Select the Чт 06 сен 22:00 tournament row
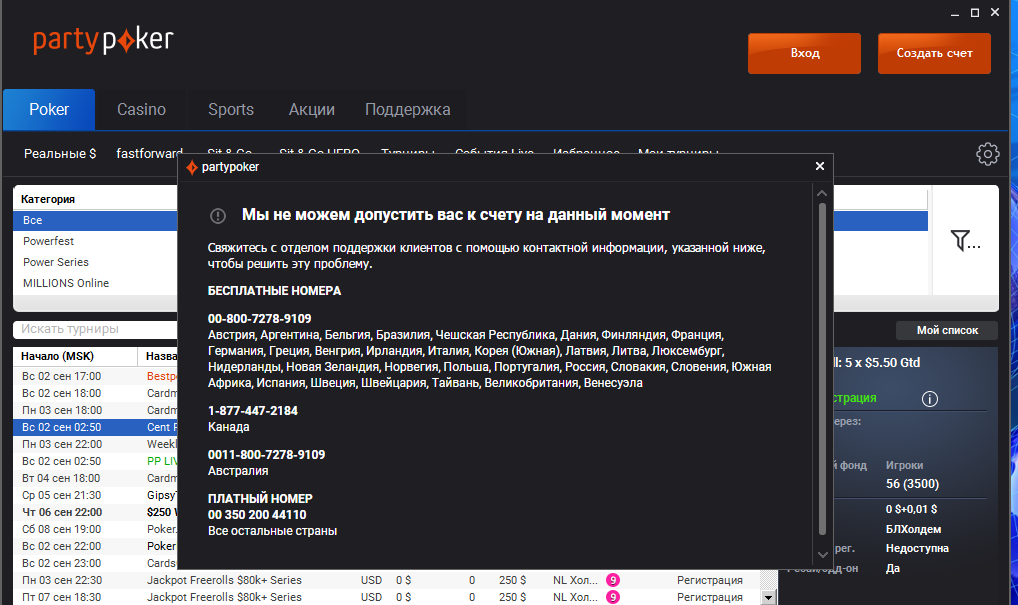This screenshot has height=605, width=1018. click(95, 512)
